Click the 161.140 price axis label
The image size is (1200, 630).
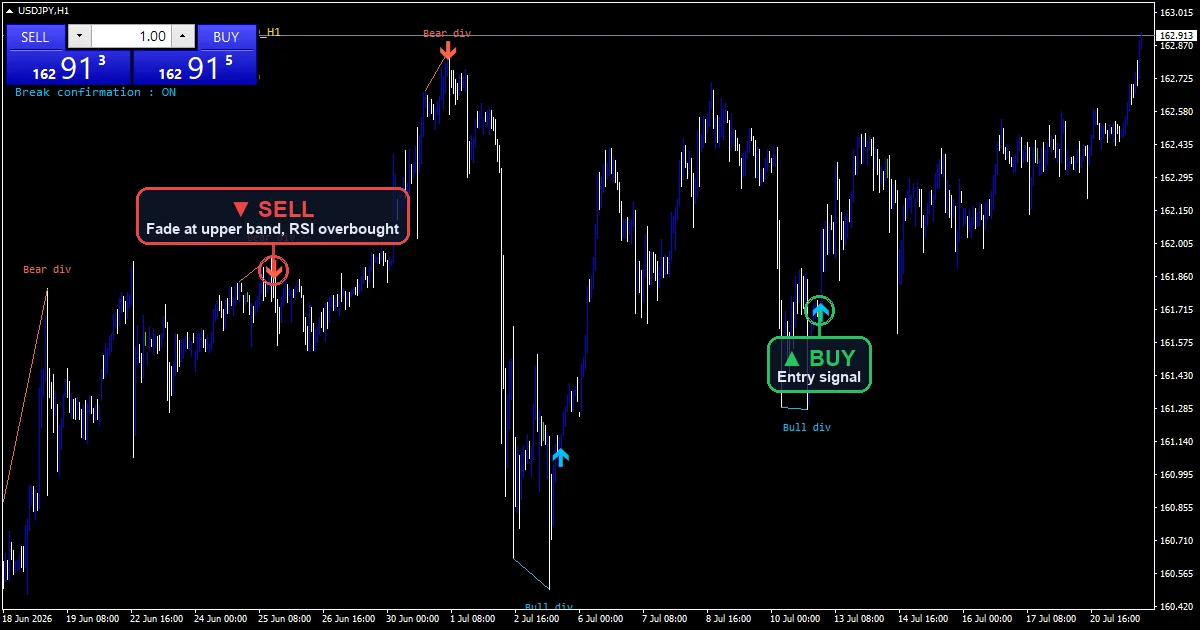pyautogui.click(x=1176, y=442)
